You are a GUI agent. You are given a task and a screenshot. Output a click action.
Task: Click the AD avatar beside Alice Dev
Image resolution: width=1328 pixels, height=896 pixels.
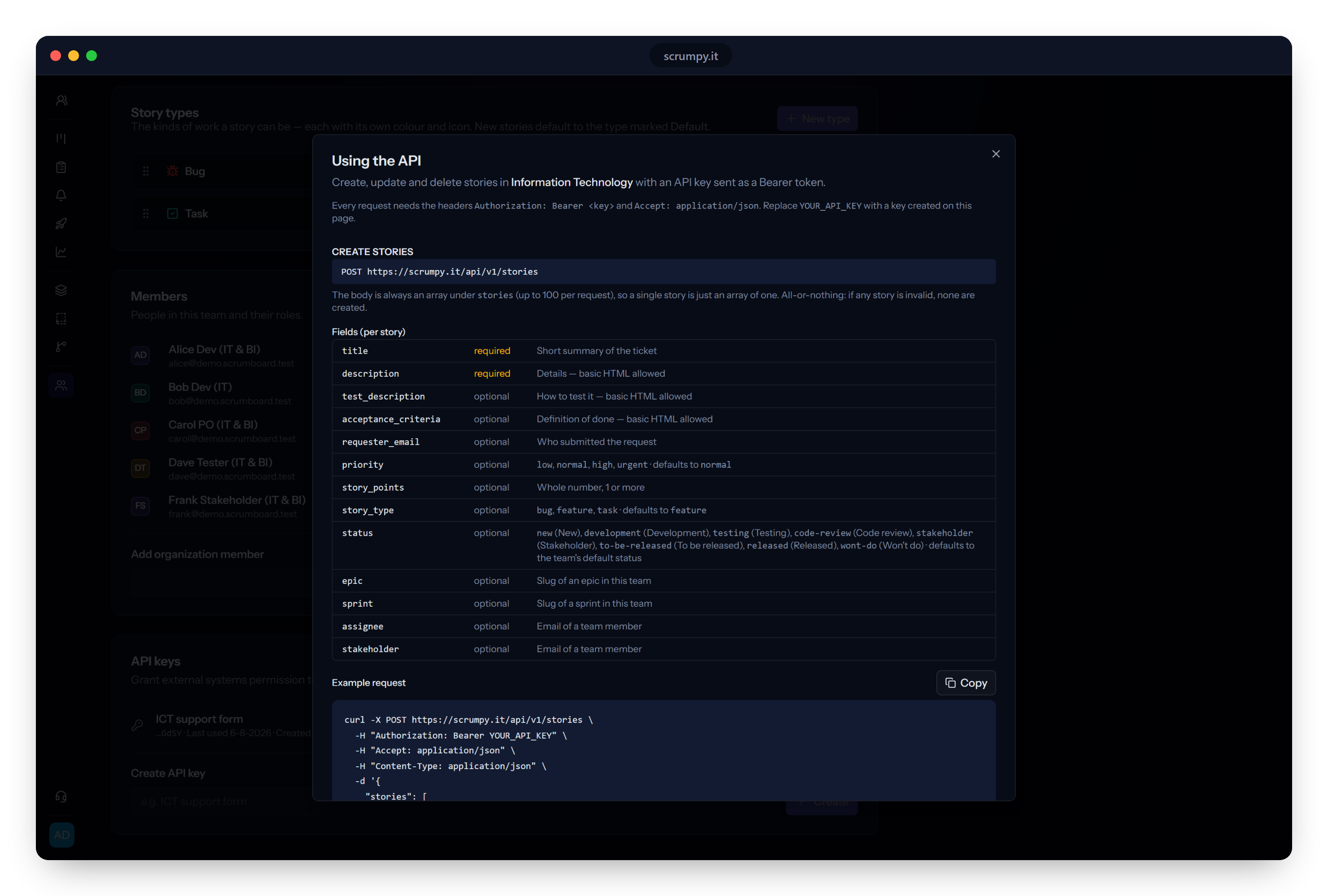140,355
